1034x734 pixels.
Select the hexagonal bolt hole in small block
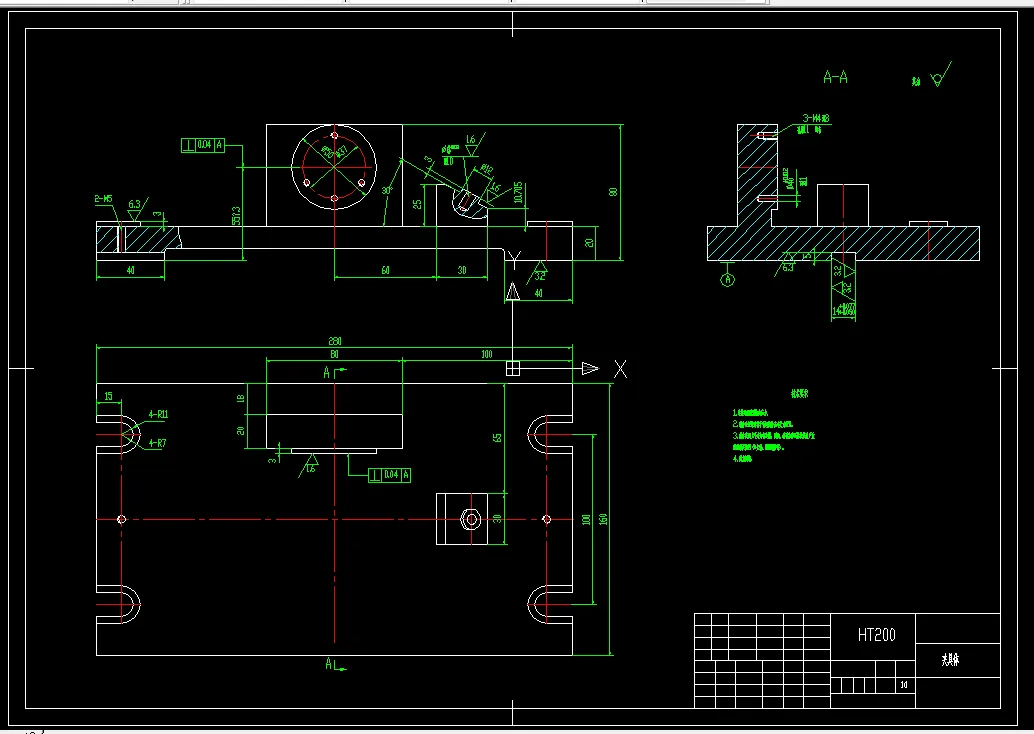(471, 519)
